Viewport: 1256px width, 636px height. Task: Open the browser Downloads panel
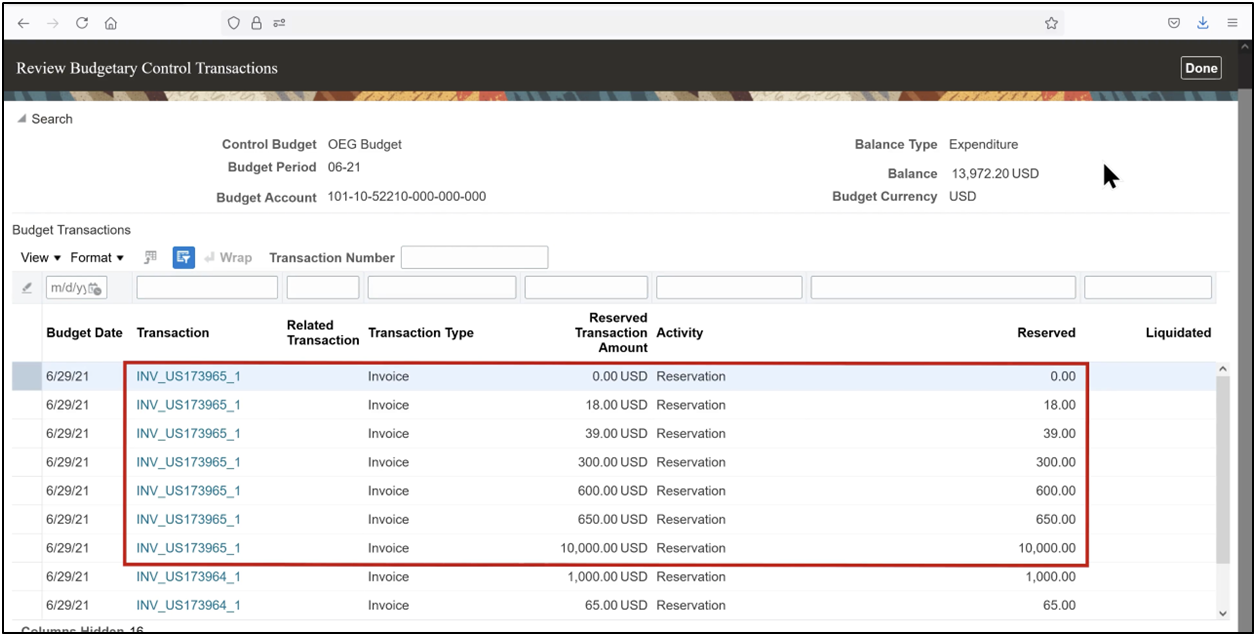pos(1202,22)
